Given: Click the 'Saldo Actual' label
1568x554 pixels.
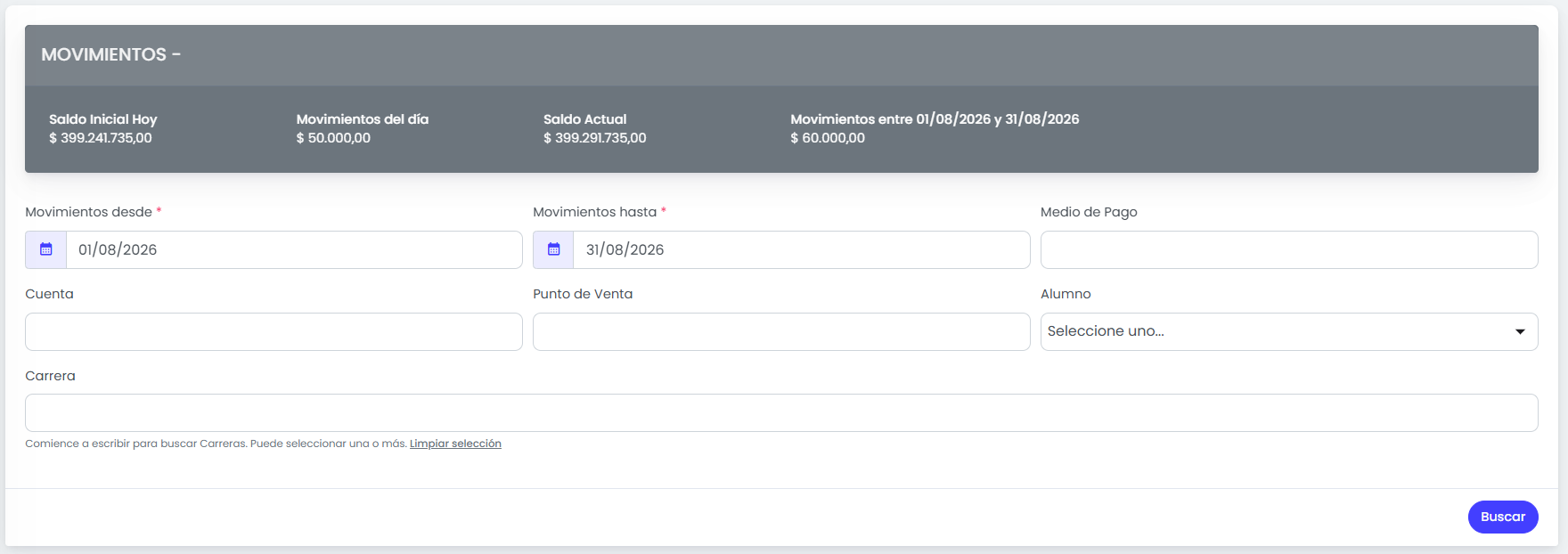Looking at the screenshot, I should (585, 119).
